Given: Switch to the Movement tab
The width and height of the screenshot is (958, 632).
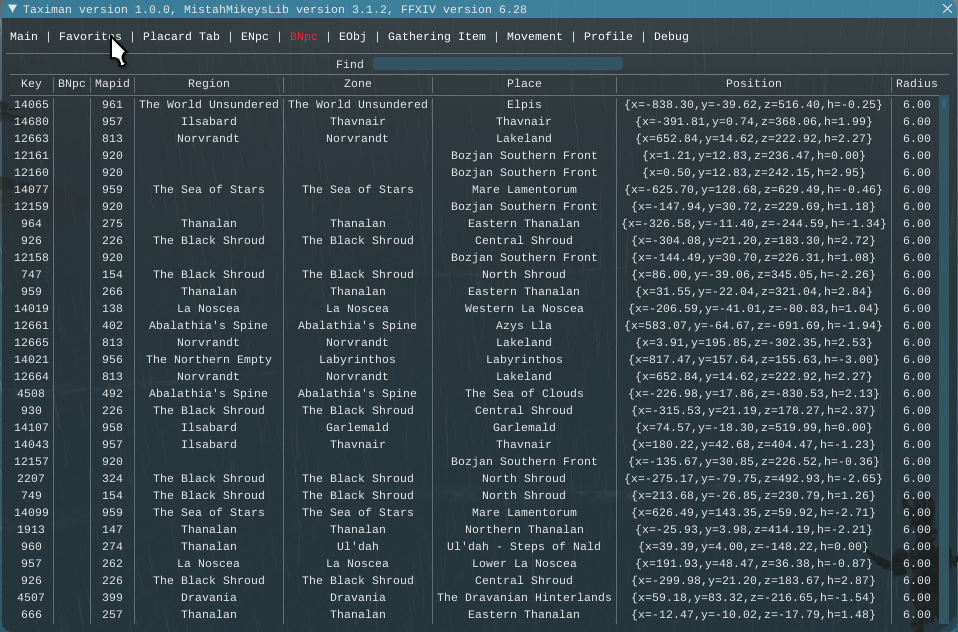Looking at the screenshot, I should pyautogui.click(x=534, y=37).
